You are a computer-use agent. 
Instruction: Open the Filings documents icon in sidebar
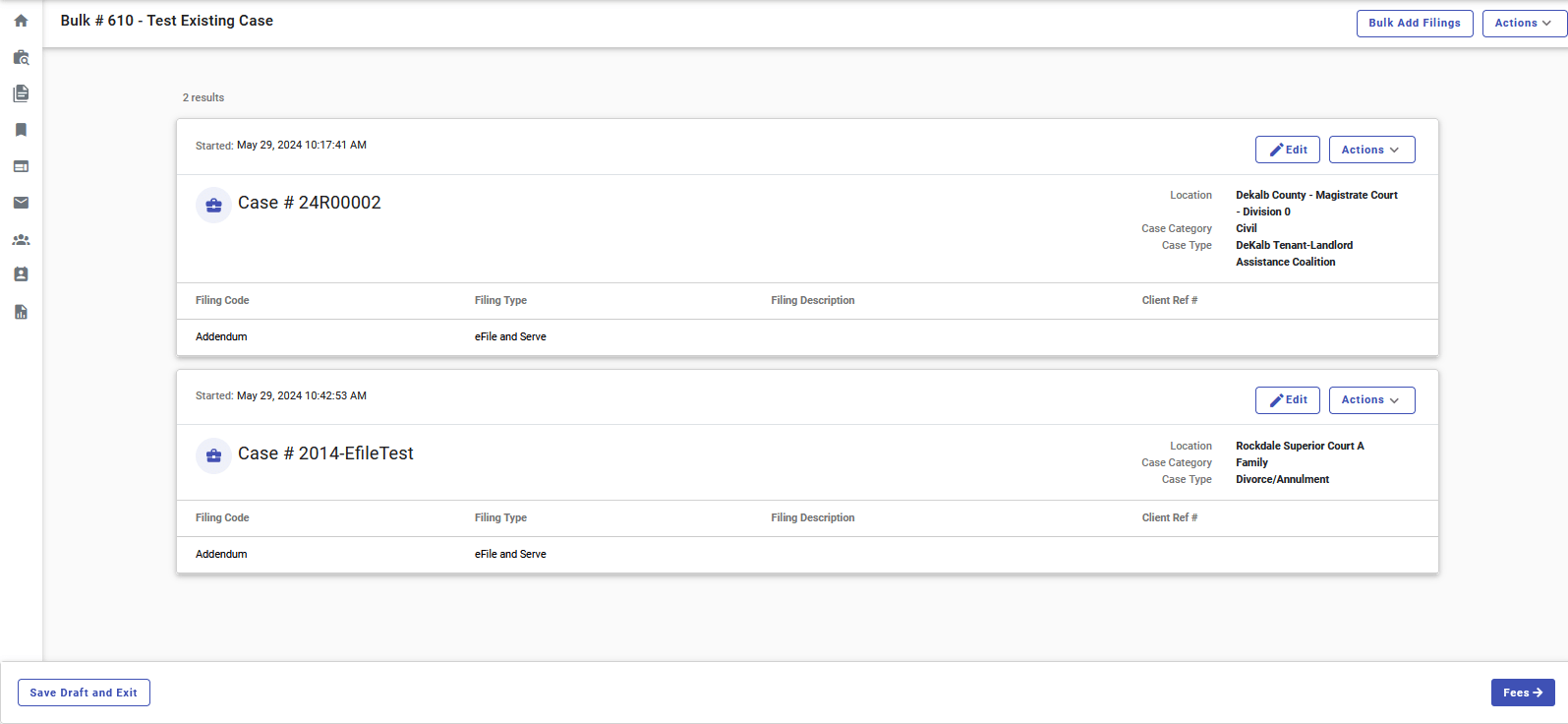click(20, 93)
